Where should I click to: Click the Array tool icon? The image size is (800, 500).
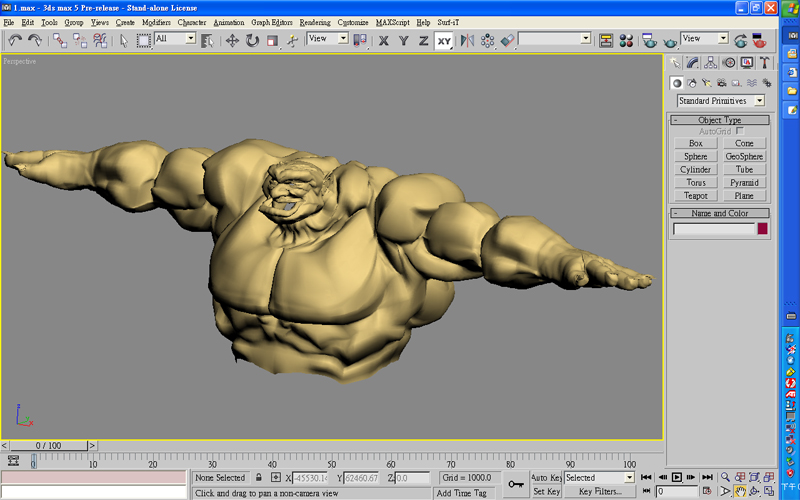[487, 40]
